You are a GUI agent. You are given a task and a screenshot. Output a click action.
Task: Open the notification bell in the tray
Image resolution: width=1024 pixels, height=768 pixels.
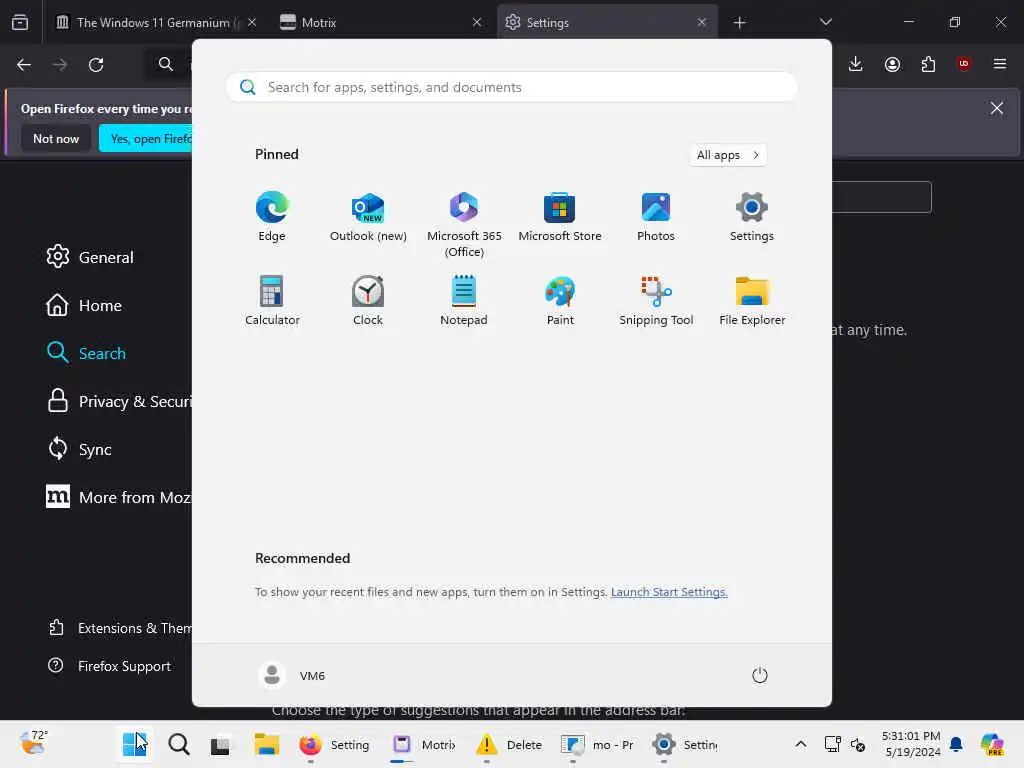click(956, 744)
